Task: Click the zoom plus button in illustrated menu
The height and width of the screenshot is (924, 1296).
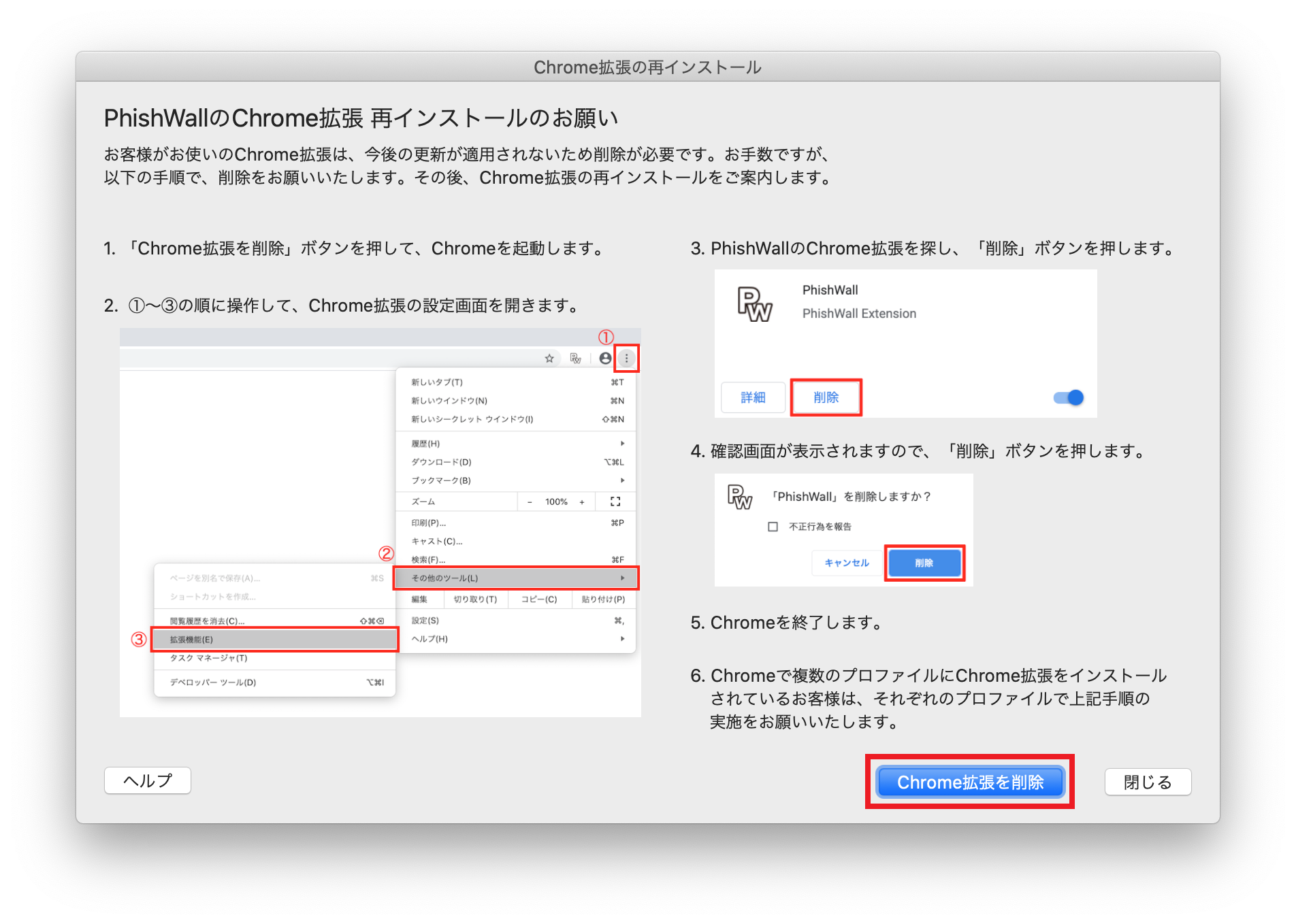Action: (582, 502)
